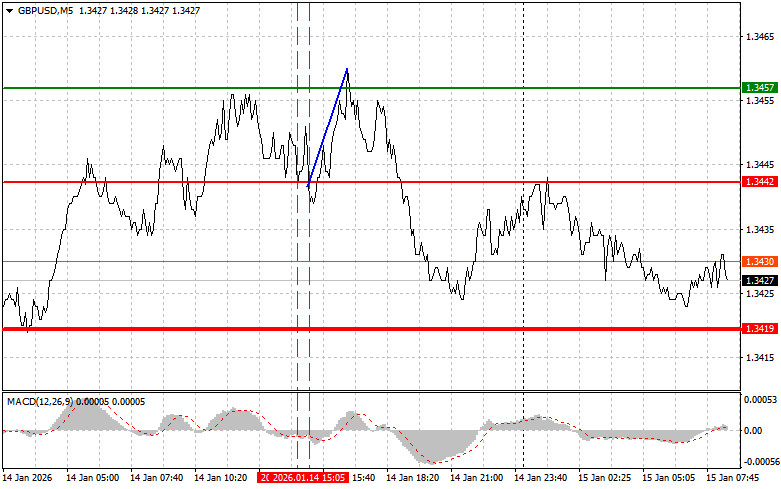Click the 14 Jan 10:20 time label

coord(221,478)
